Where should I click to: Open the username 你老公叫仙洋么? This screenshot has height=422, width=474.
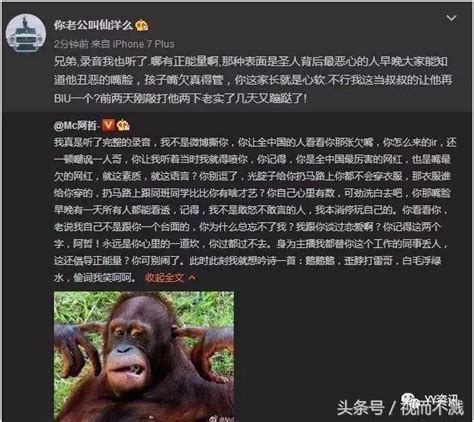click(x=93, y=25)
